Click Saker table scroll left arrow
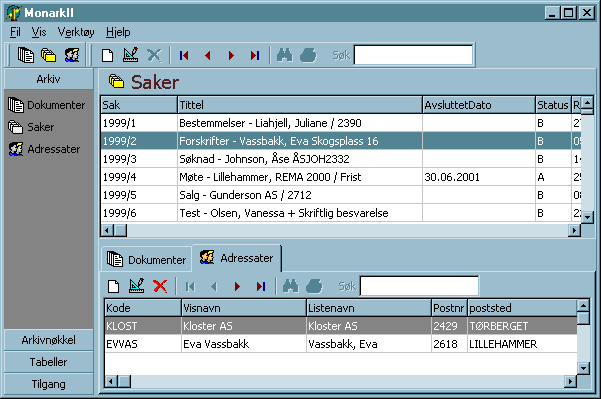601x399 pixels. [107, 230]
